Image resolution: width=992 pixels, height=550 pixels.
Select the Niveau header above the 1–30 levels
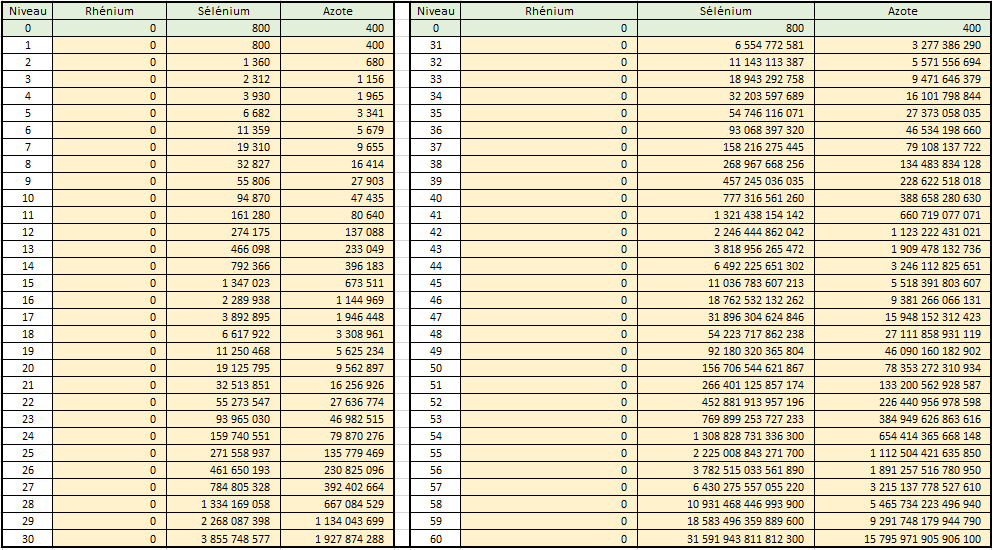click(x=27, y=11)
